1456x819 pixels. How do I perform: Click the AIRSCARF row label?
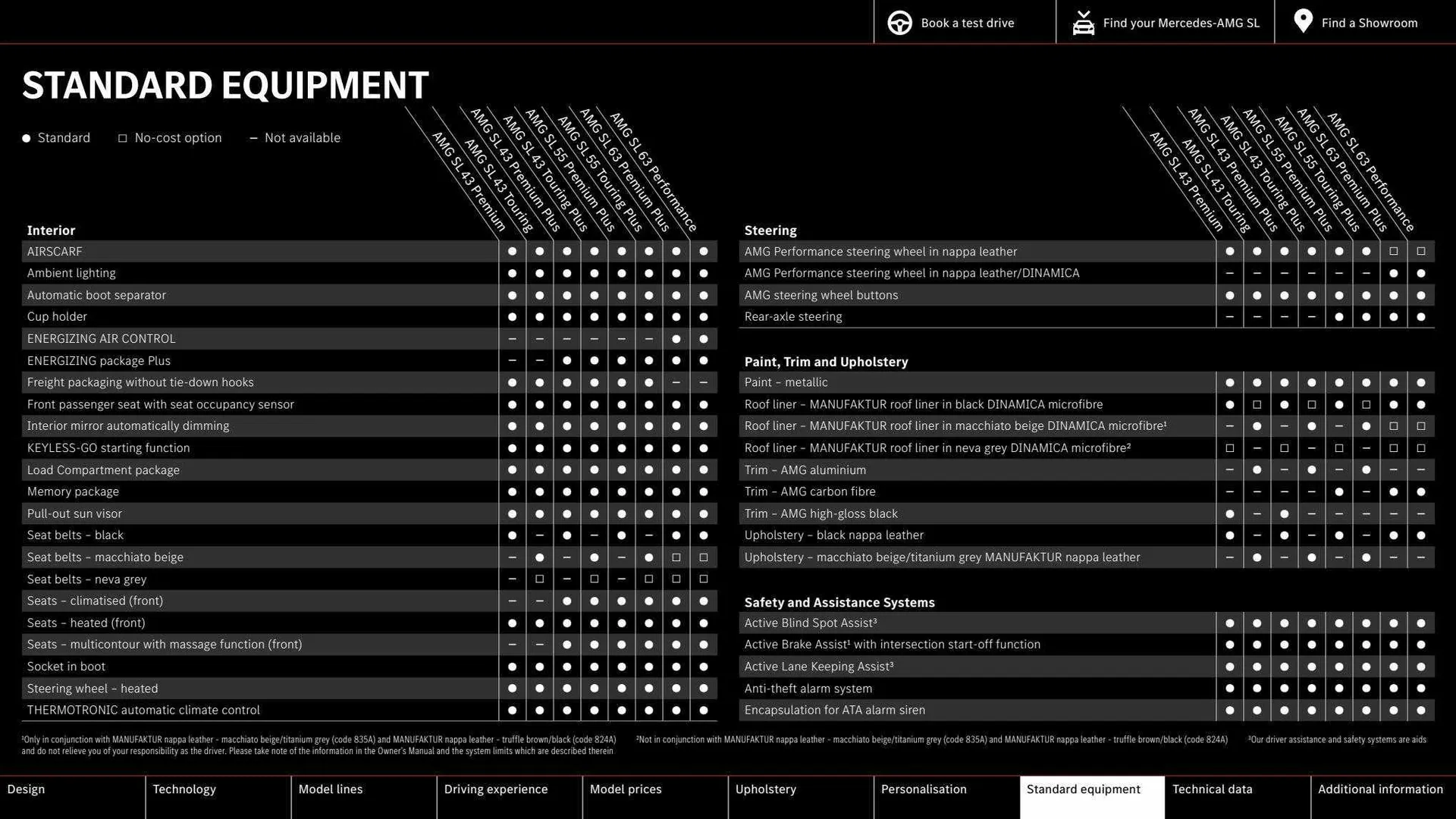[x=55, y=252]
